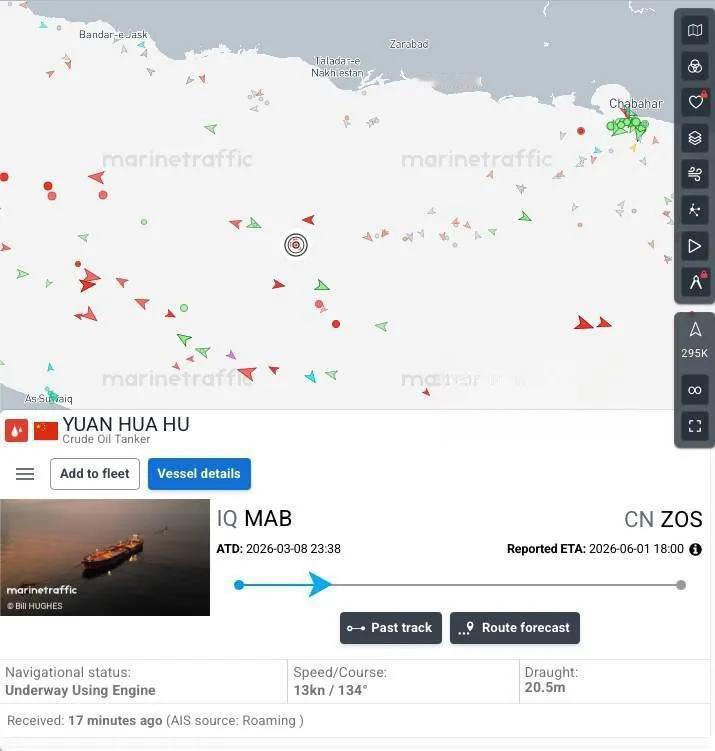This screenshot has width=715, height=751.
Task: Select the distance measure compass tool
Action: click(x=695, y=282)
